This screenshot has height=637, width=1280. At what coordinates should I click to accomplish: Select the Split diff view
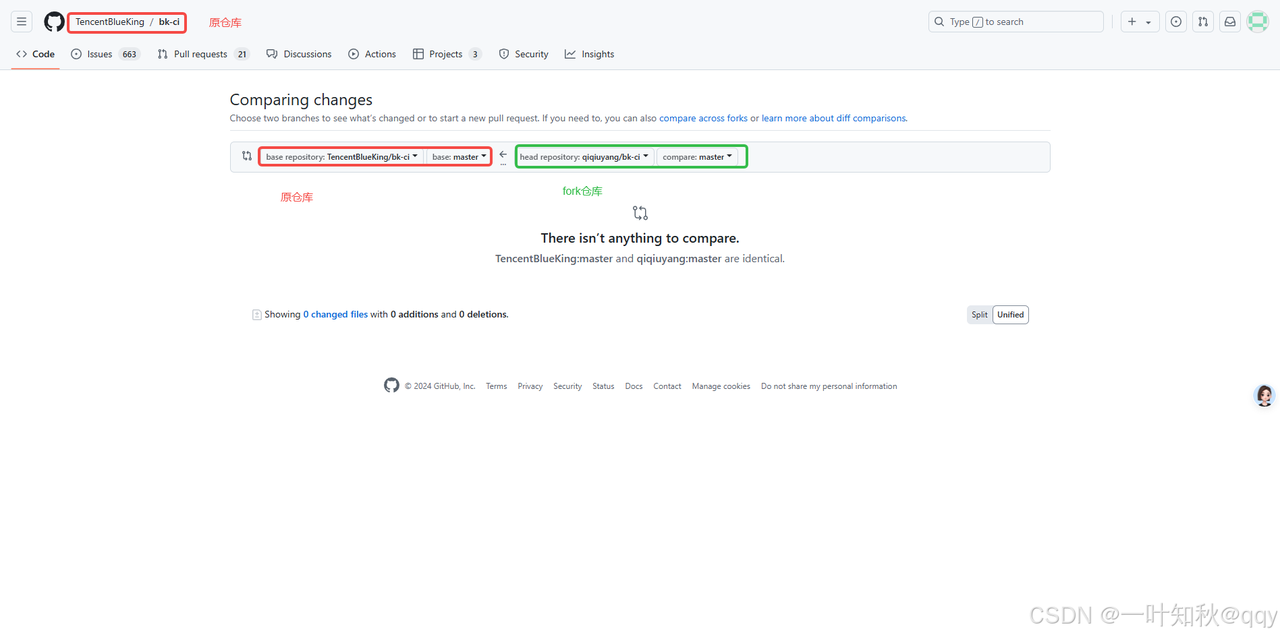point(979,315)
